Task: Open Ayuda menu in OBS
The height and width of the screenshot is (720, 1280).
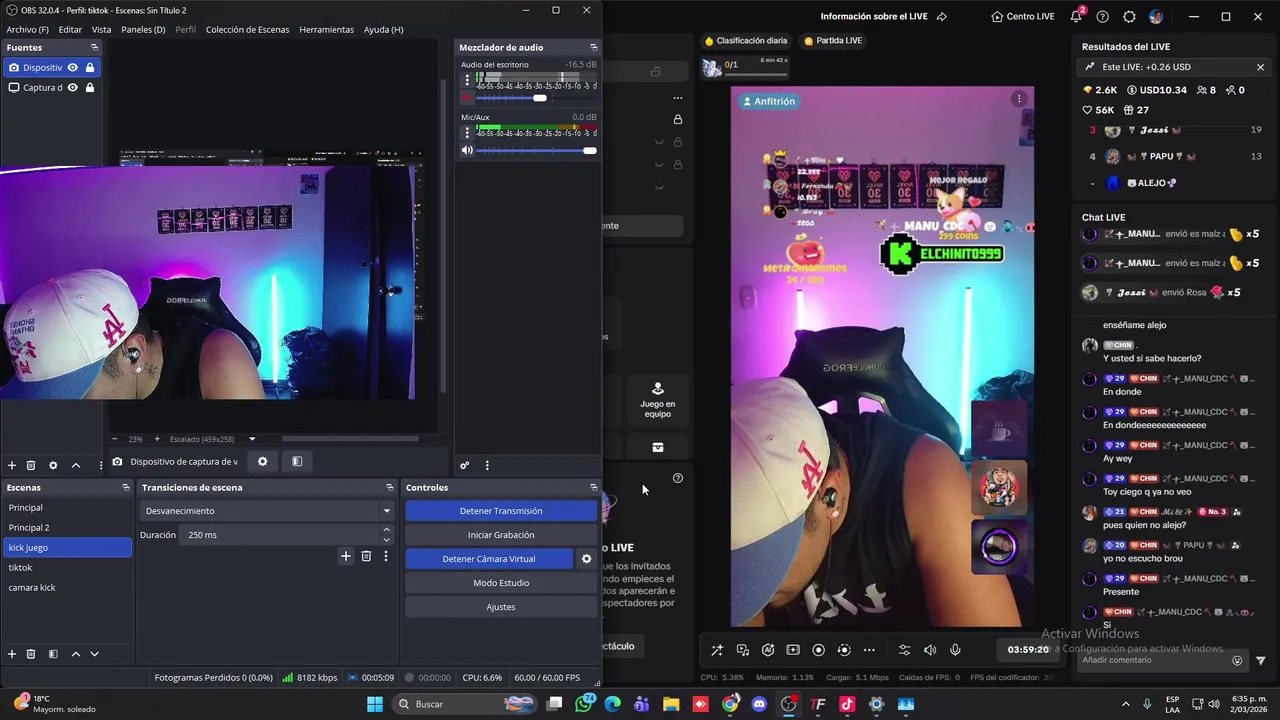Action: coord(384,29)
